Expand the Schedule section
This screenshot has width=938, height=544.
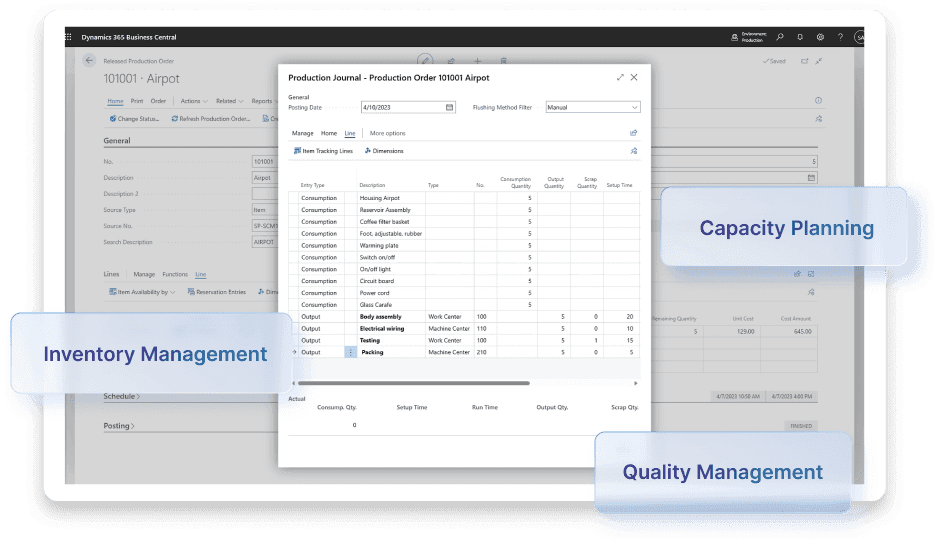point(121,396)
